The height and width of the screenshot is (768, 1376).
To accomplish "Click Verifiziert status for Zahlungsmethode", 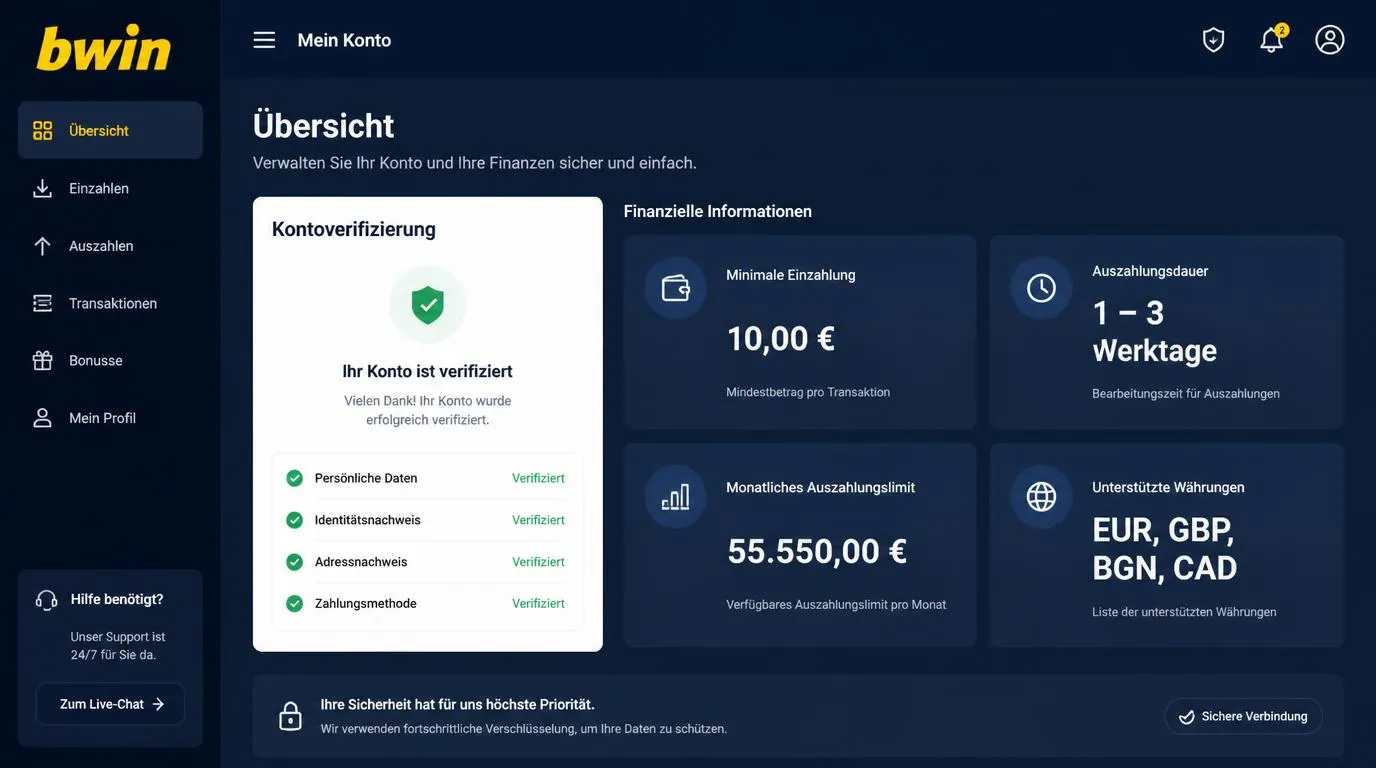I will (538, 604).
